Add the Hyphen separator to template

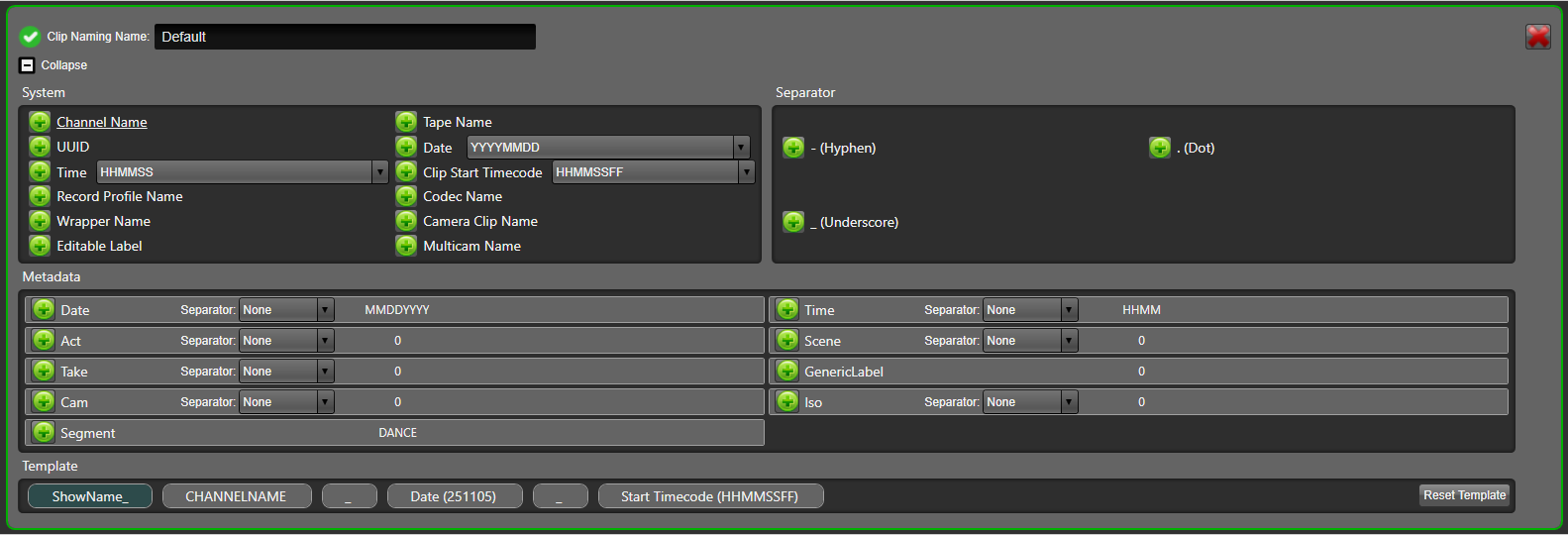click(x=793, y=148)
